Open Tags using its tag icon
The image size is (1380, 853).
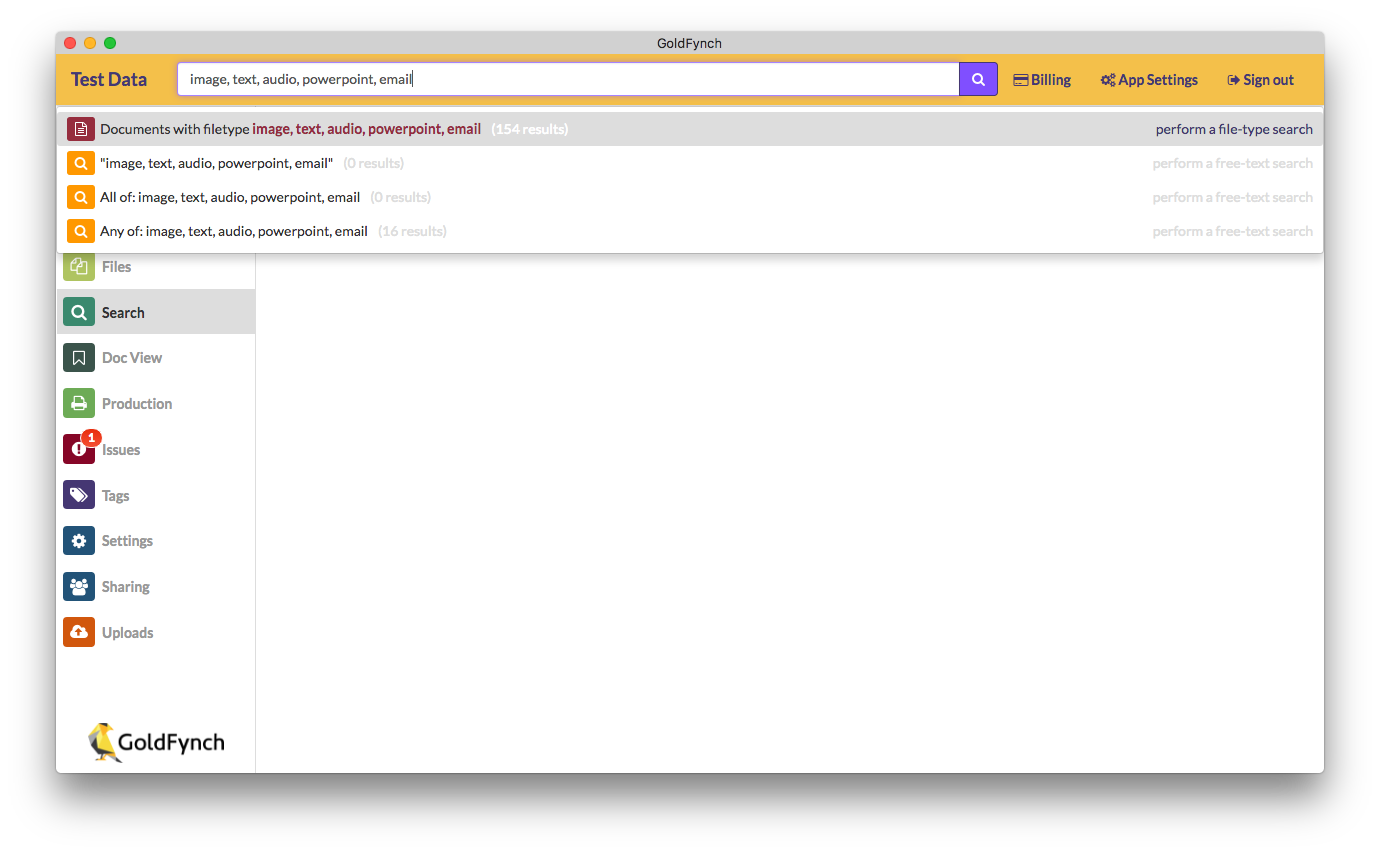click(78, 494)
